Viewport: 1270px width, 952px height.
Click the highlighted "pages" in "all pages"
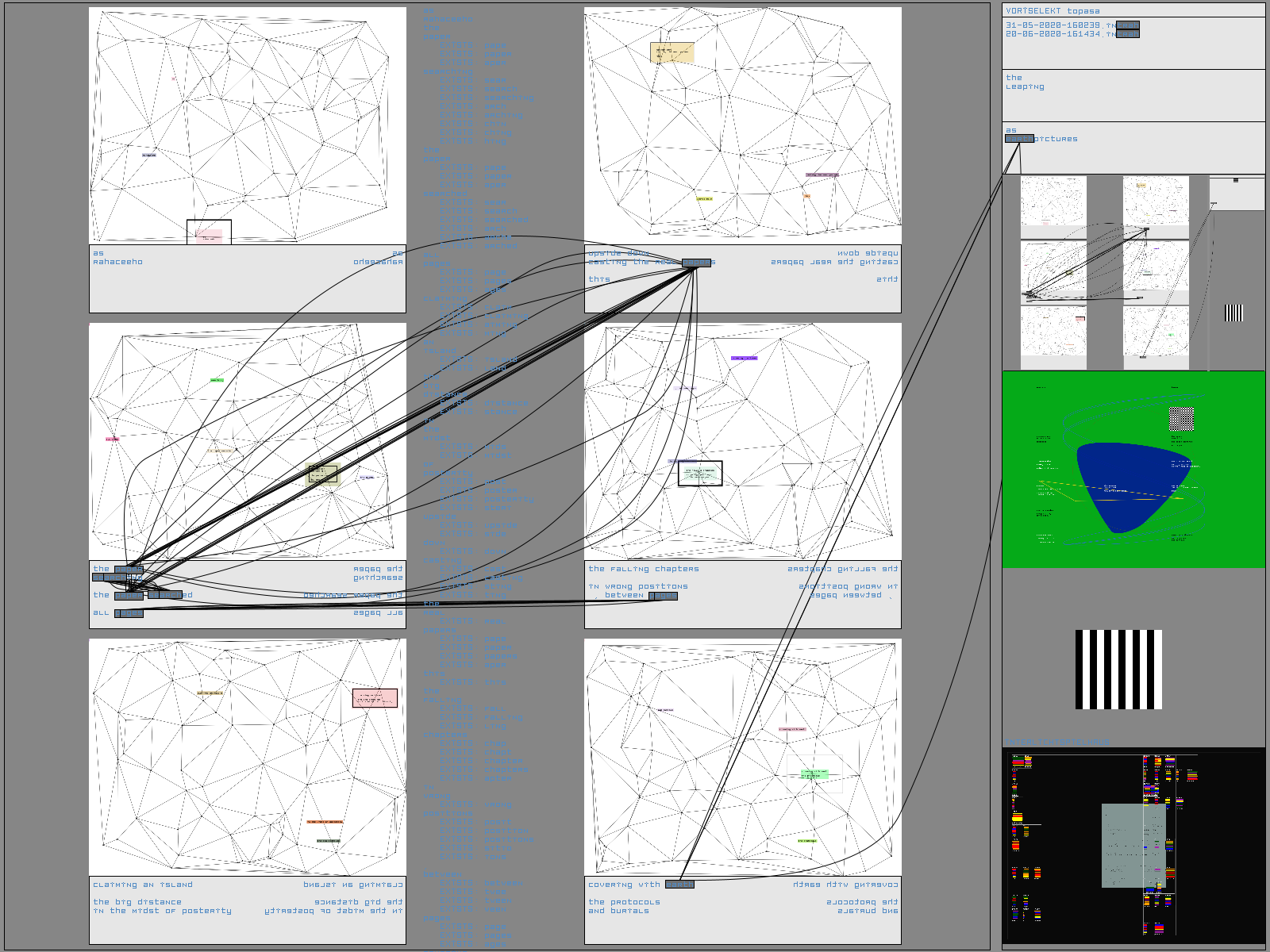[x=129, y=613]
